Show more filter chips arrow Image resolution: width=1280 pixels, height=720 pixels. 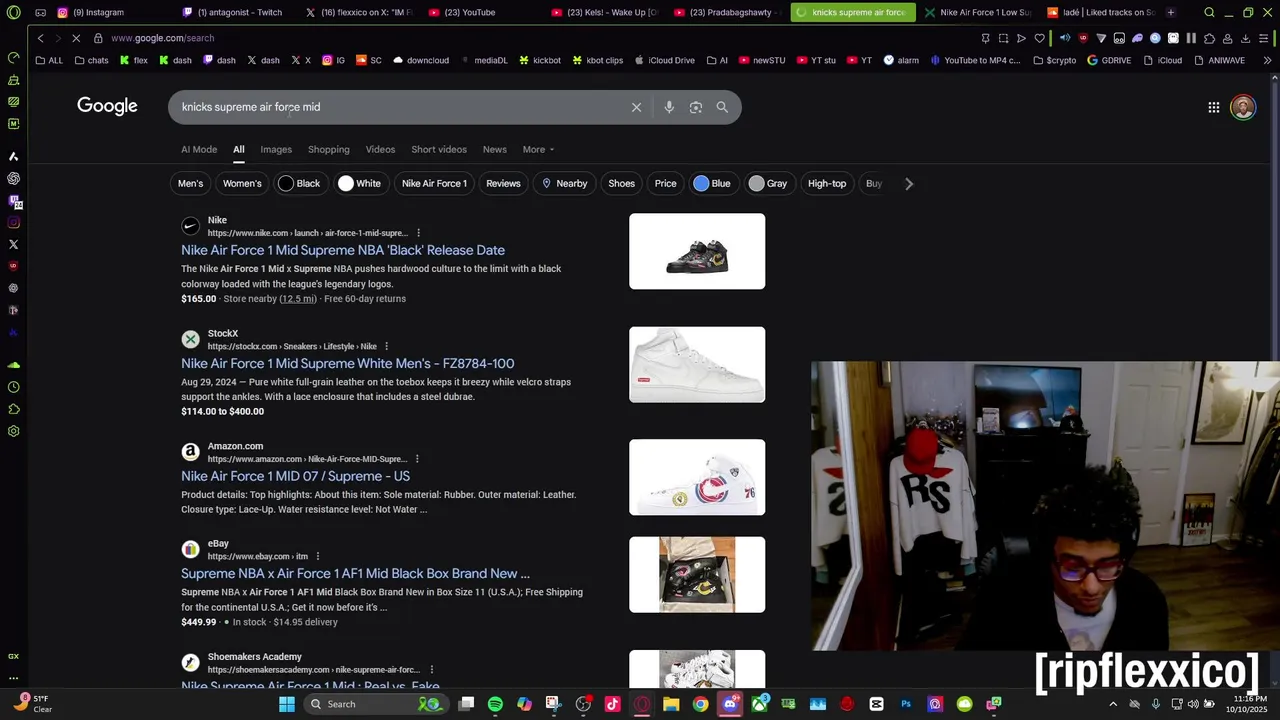point(908,183)
